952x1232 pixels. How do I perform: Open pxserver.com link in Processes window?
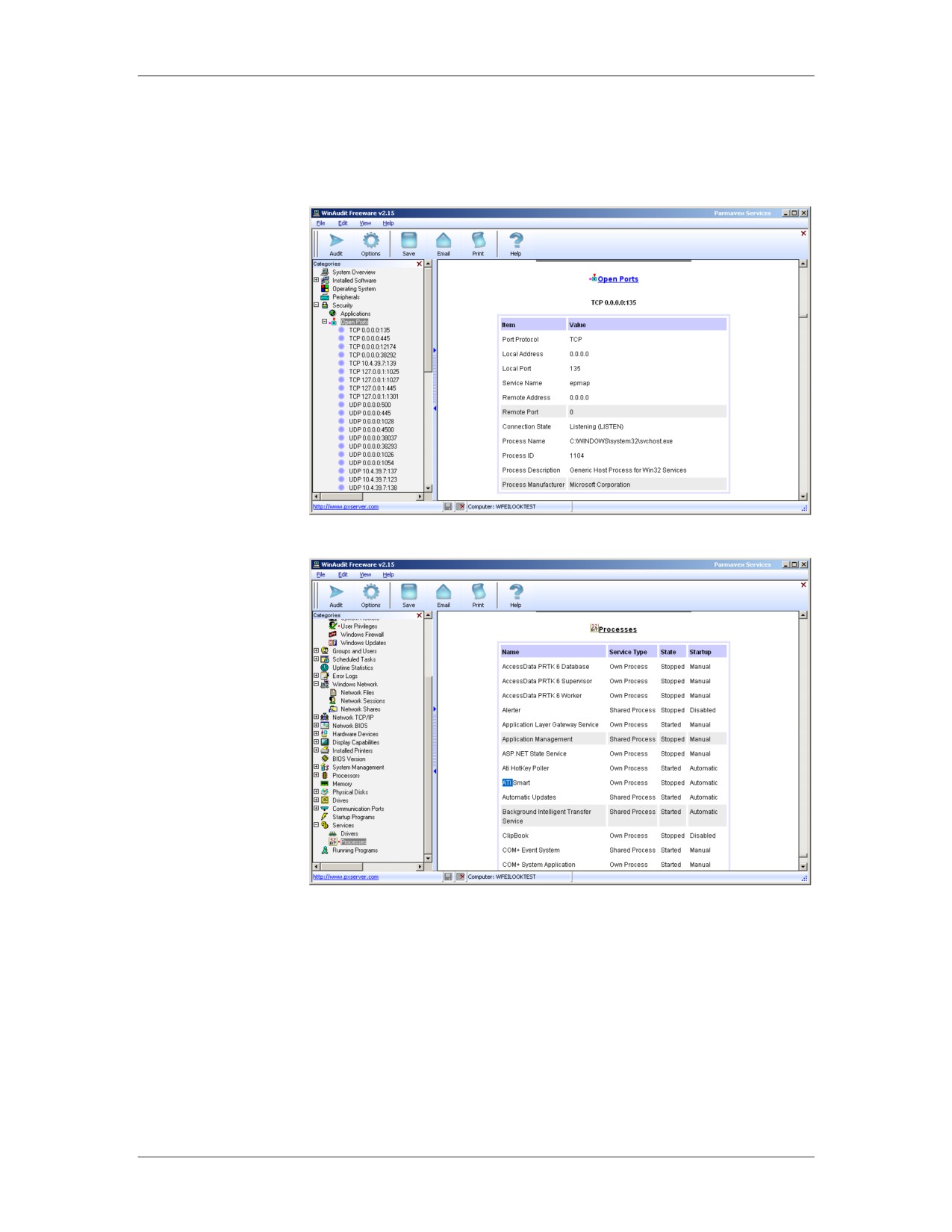(346, 877)
